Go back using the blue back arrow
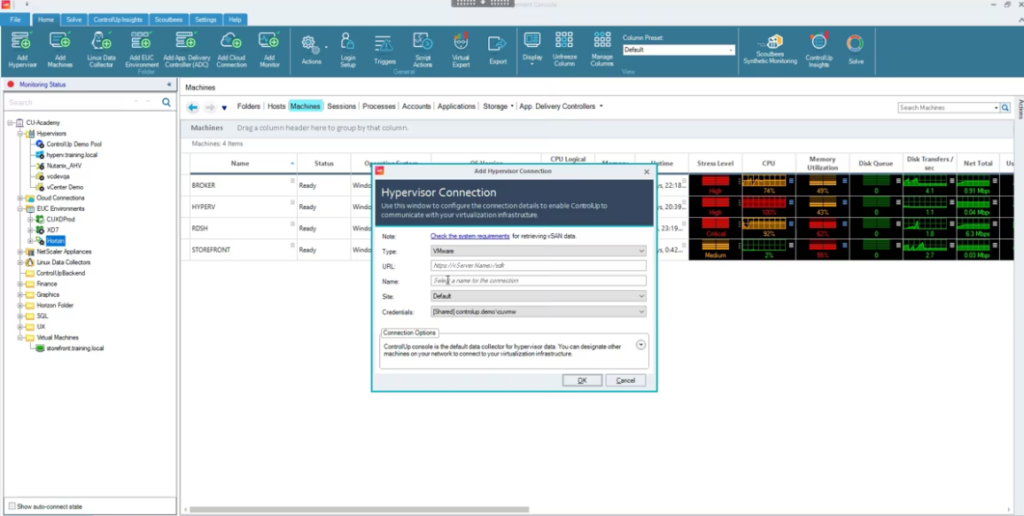This screenshot has width=1024, height=516. coord(193,107)
